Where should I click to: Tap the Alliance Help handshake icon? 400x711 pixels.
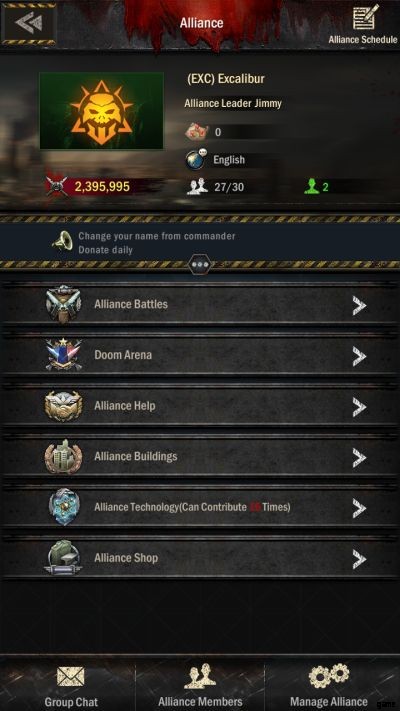[63, 405]
